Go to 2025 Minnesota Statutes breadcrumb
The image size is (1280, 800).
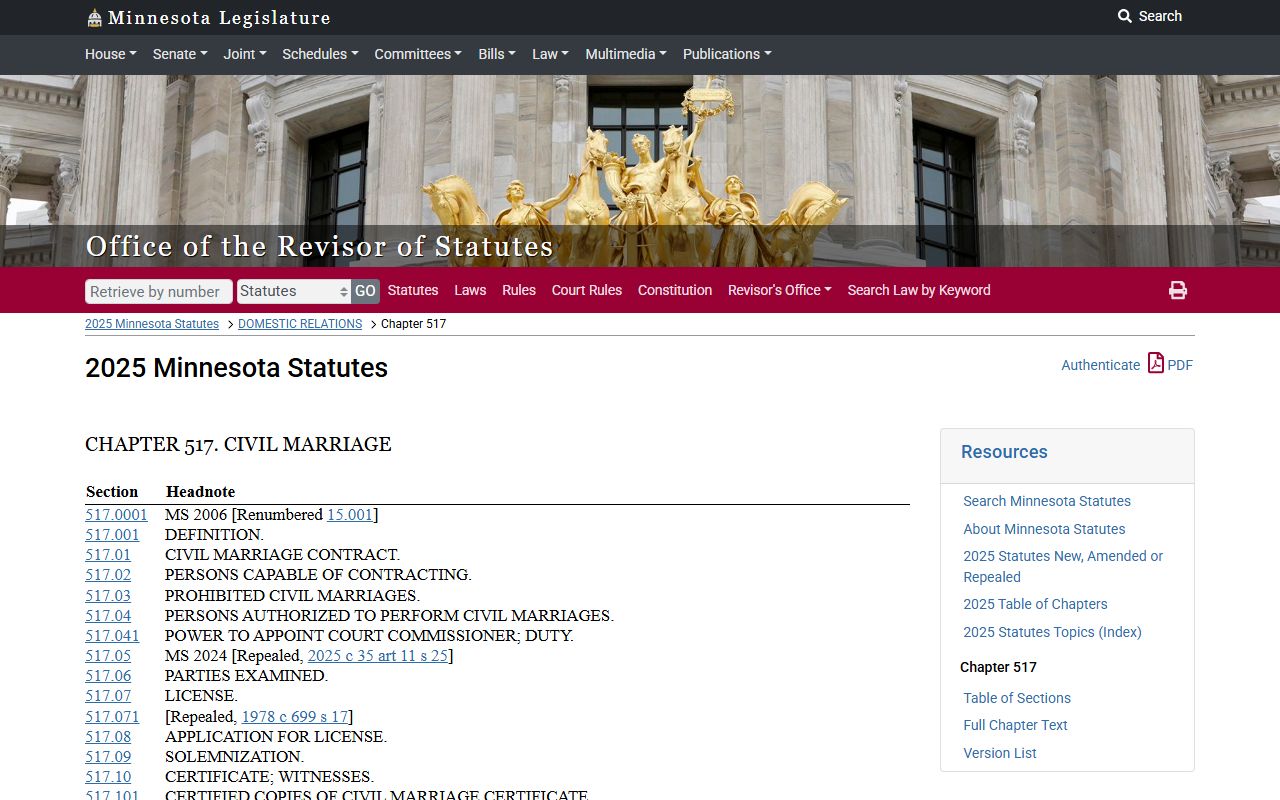click(152, 324)
